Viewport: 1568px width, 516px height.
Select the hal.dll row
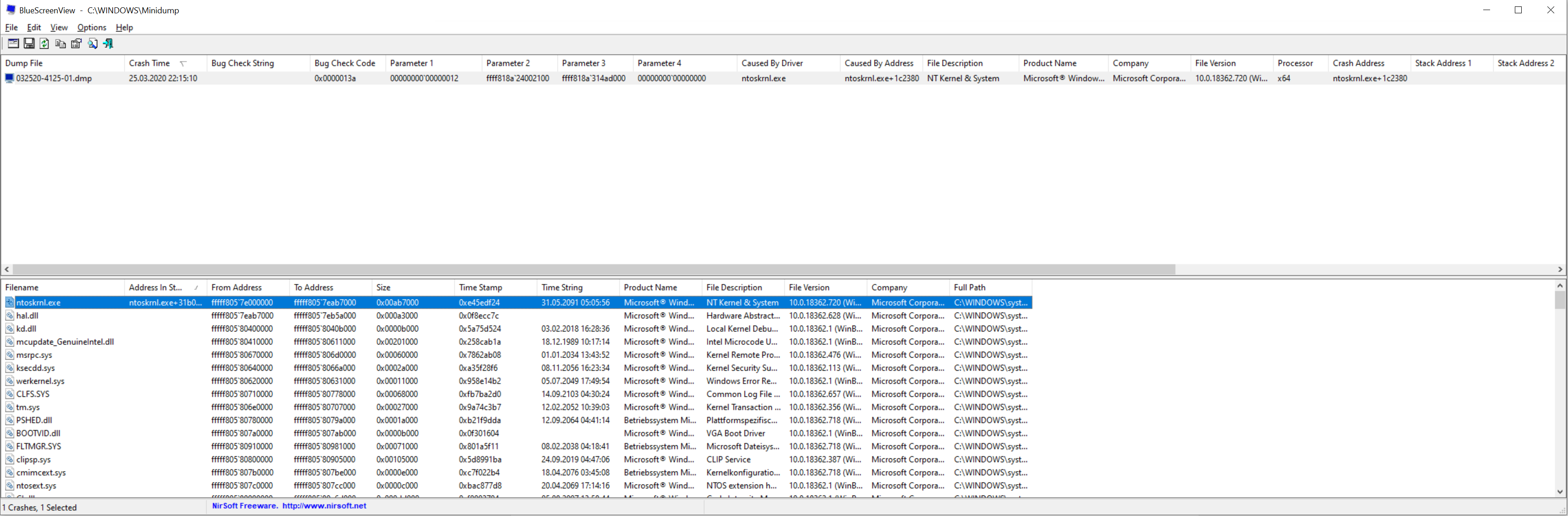click(x=28, y=316)
